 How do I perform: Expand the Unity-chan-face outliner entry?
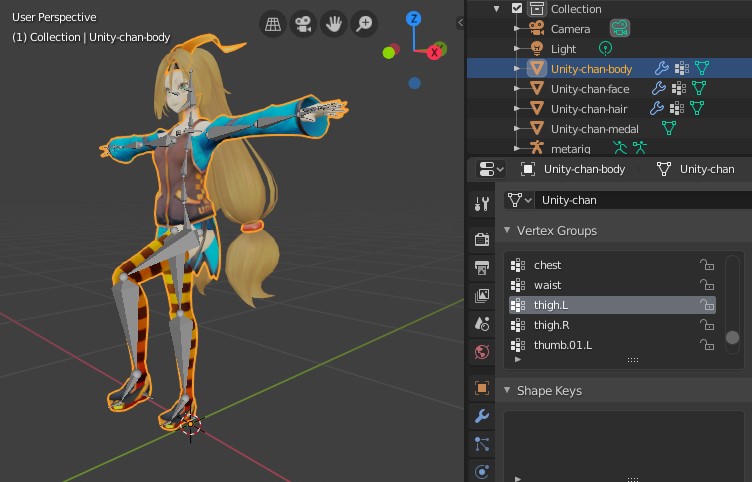[x=517, y=89]
